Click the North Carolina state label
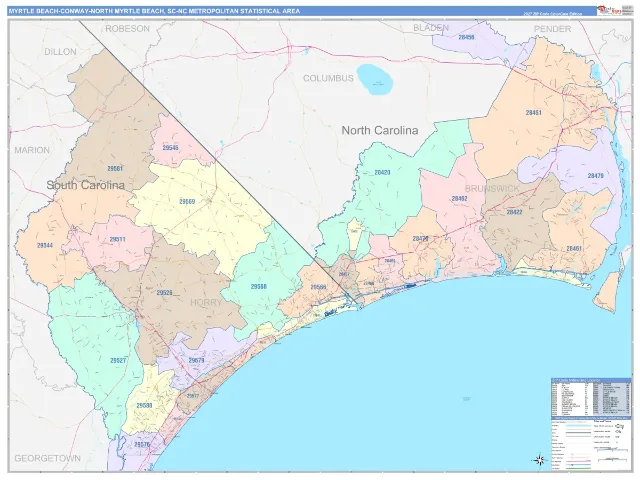 click(x=380, y=130)
